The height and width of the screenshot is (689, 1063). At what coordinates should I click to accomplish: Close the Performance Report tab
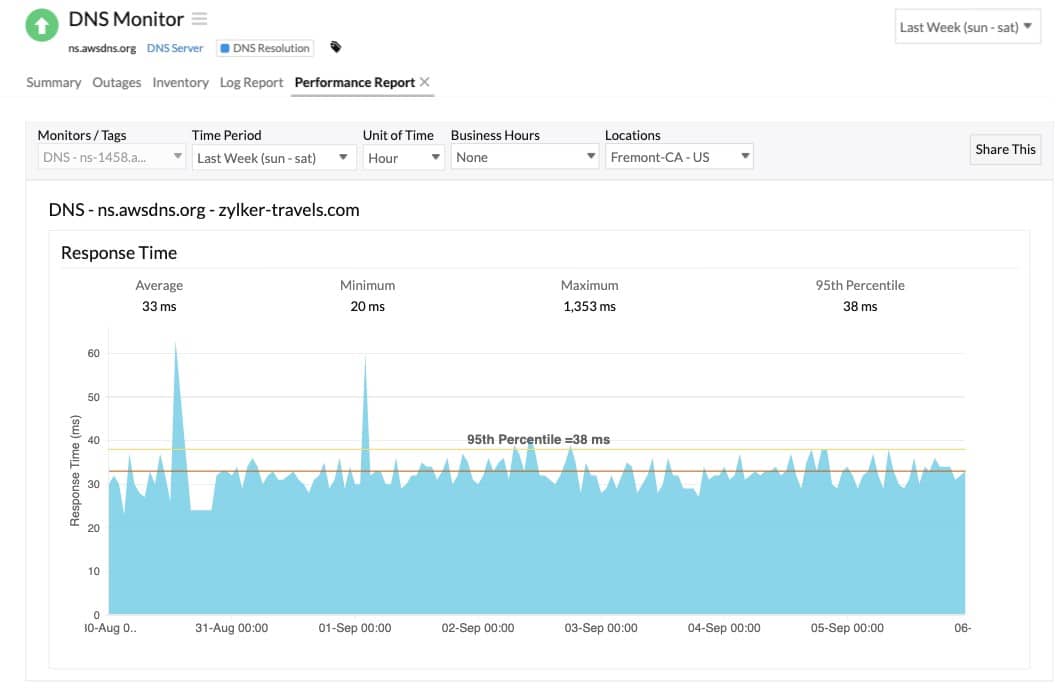pos(424,81)
